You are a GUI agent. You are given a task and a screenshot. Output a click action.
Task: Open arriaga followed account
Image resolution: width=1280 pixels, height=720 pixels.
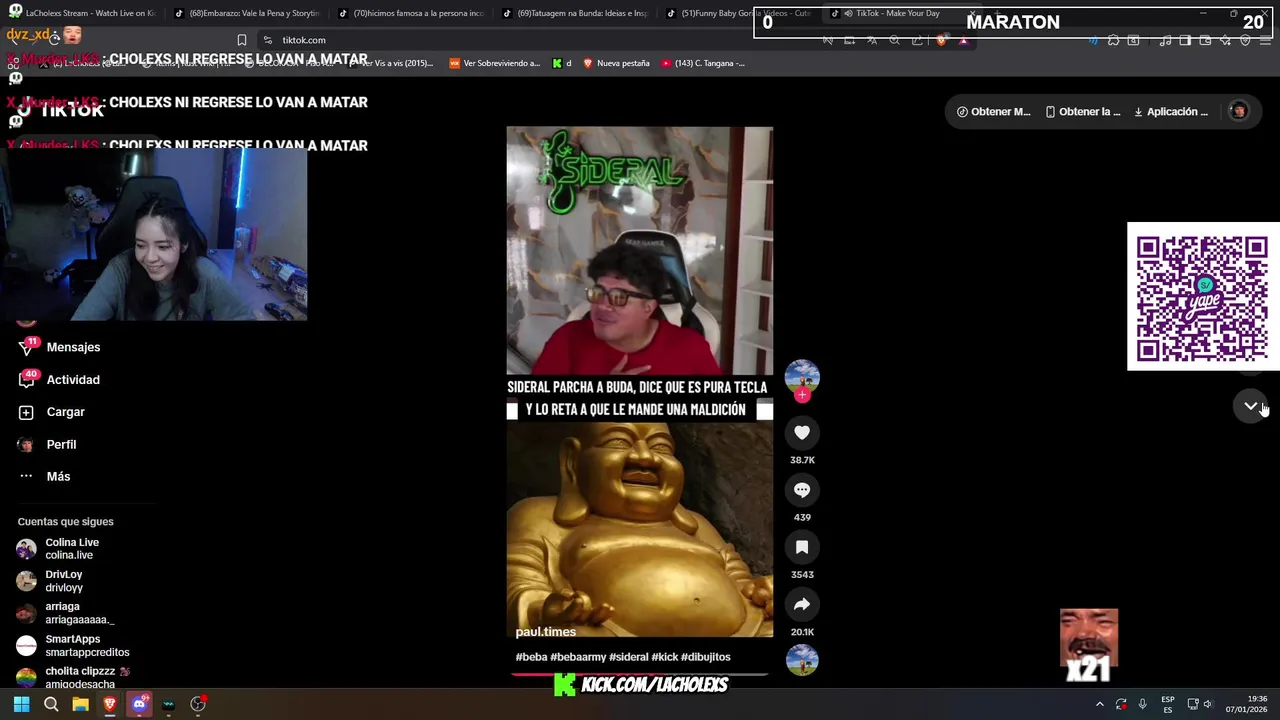coord(65,613)
